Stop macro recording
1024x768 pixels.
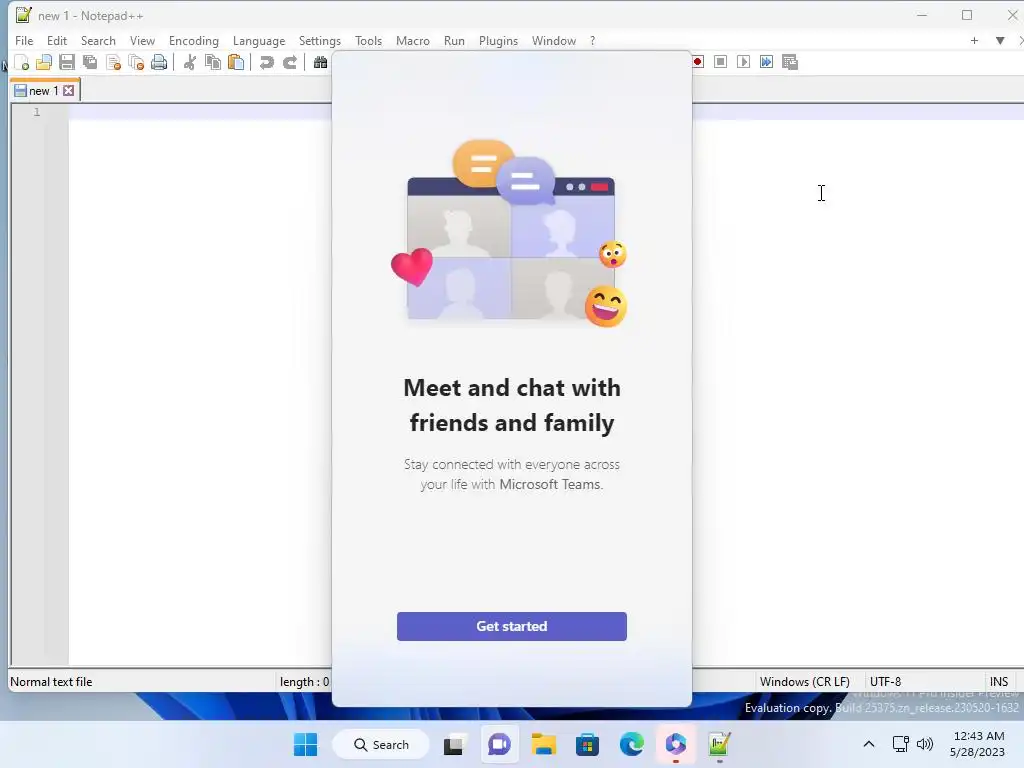[x=720, y=62]
